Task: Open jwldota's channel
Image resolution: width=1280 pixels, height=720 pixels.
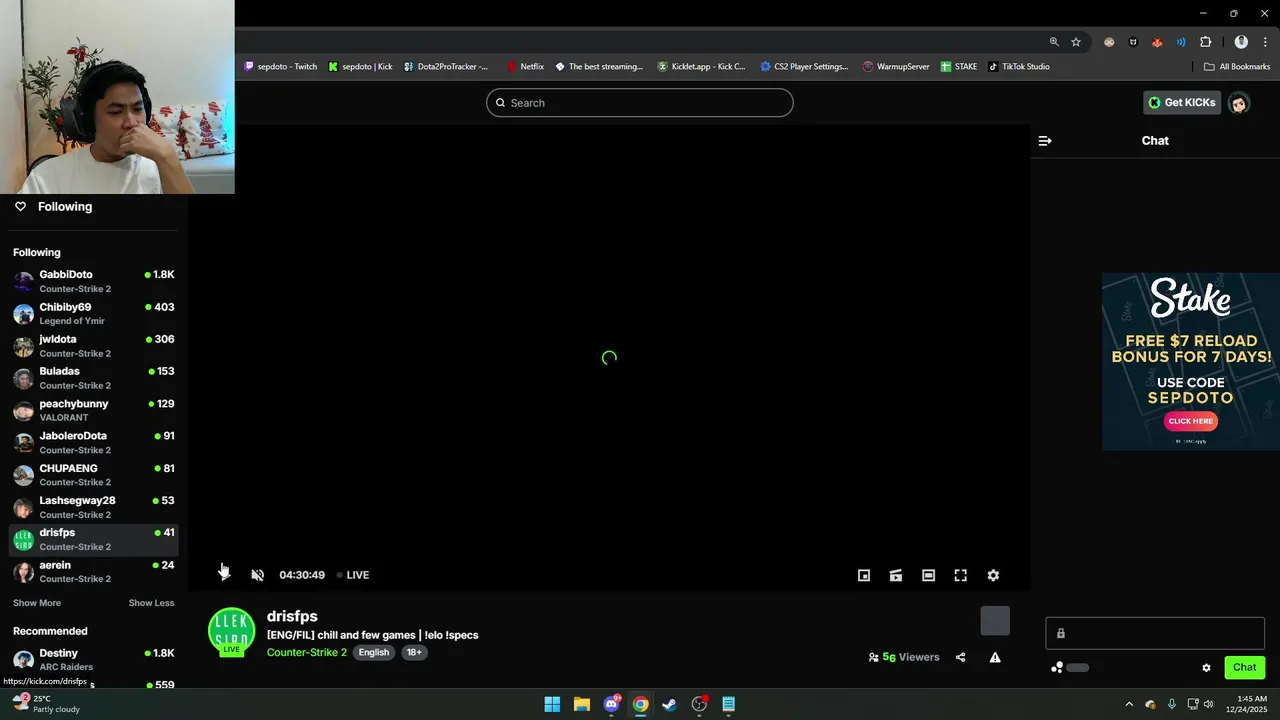Action: 94,346
